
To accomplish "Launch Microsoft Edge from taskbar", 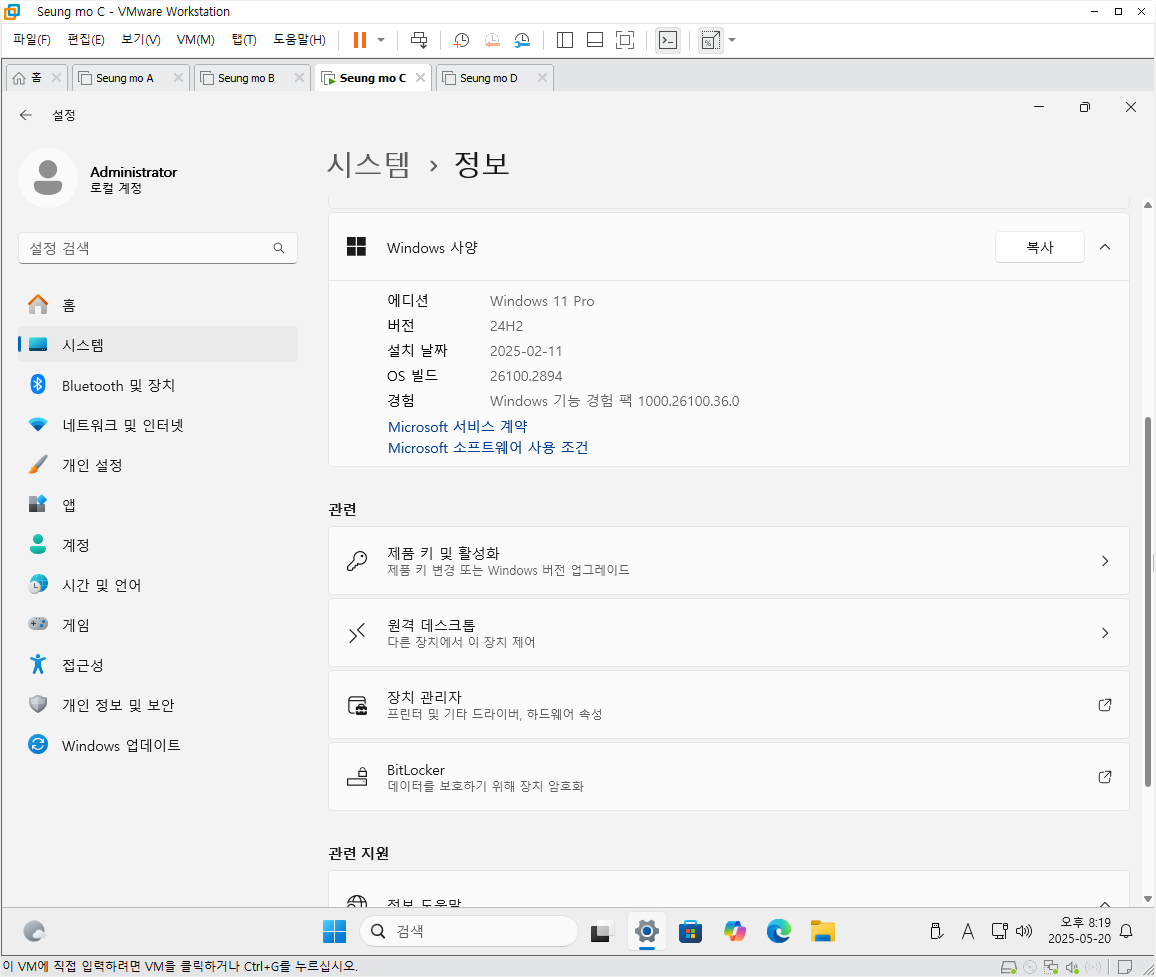I will (x=779, y=931).
